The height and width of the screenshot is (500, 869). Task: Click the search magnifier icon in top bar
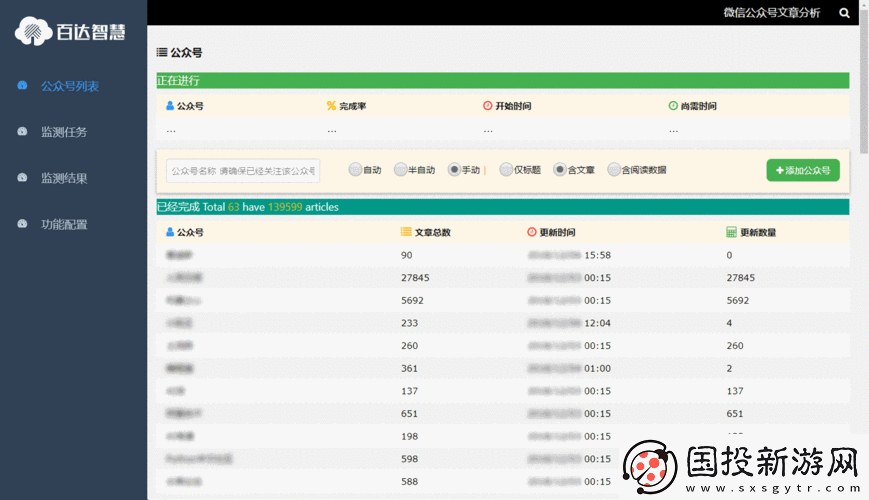point(844,13)
